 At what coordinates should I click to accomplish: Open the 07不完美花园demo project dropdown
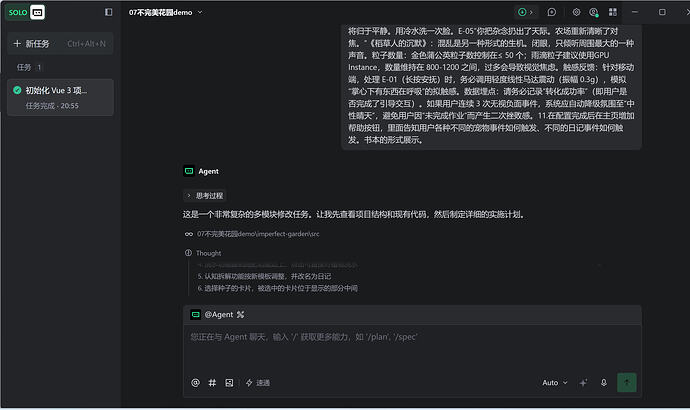coord(165,12)
